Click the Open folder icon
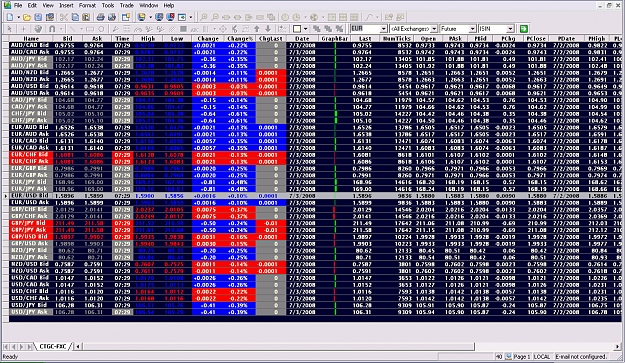The height and width of the screenshot is (363, 625). [x=27, y=17]
